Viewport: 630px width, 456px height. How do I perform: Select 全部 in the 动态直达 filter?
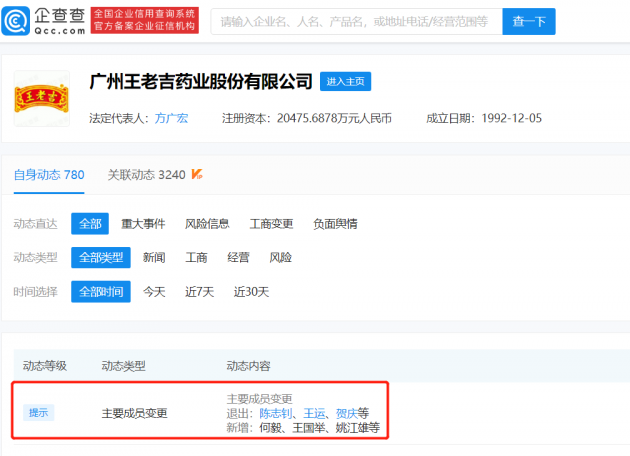click(x=90, y=224)
